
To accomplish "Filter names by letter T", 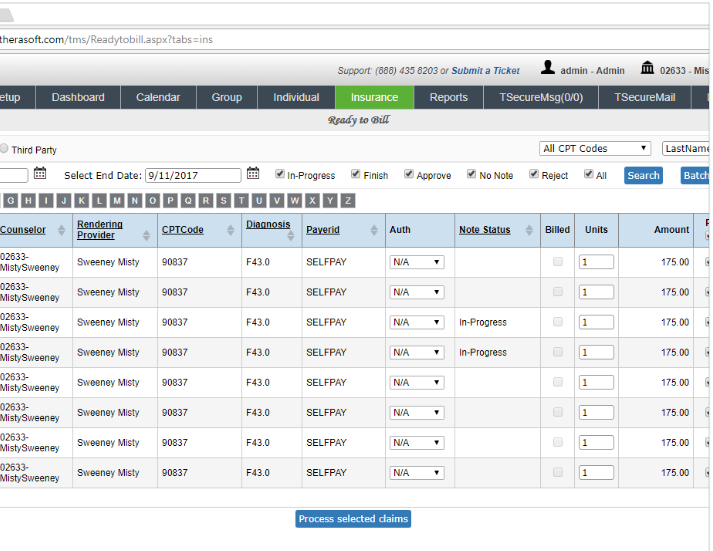I will click(241, 200).
